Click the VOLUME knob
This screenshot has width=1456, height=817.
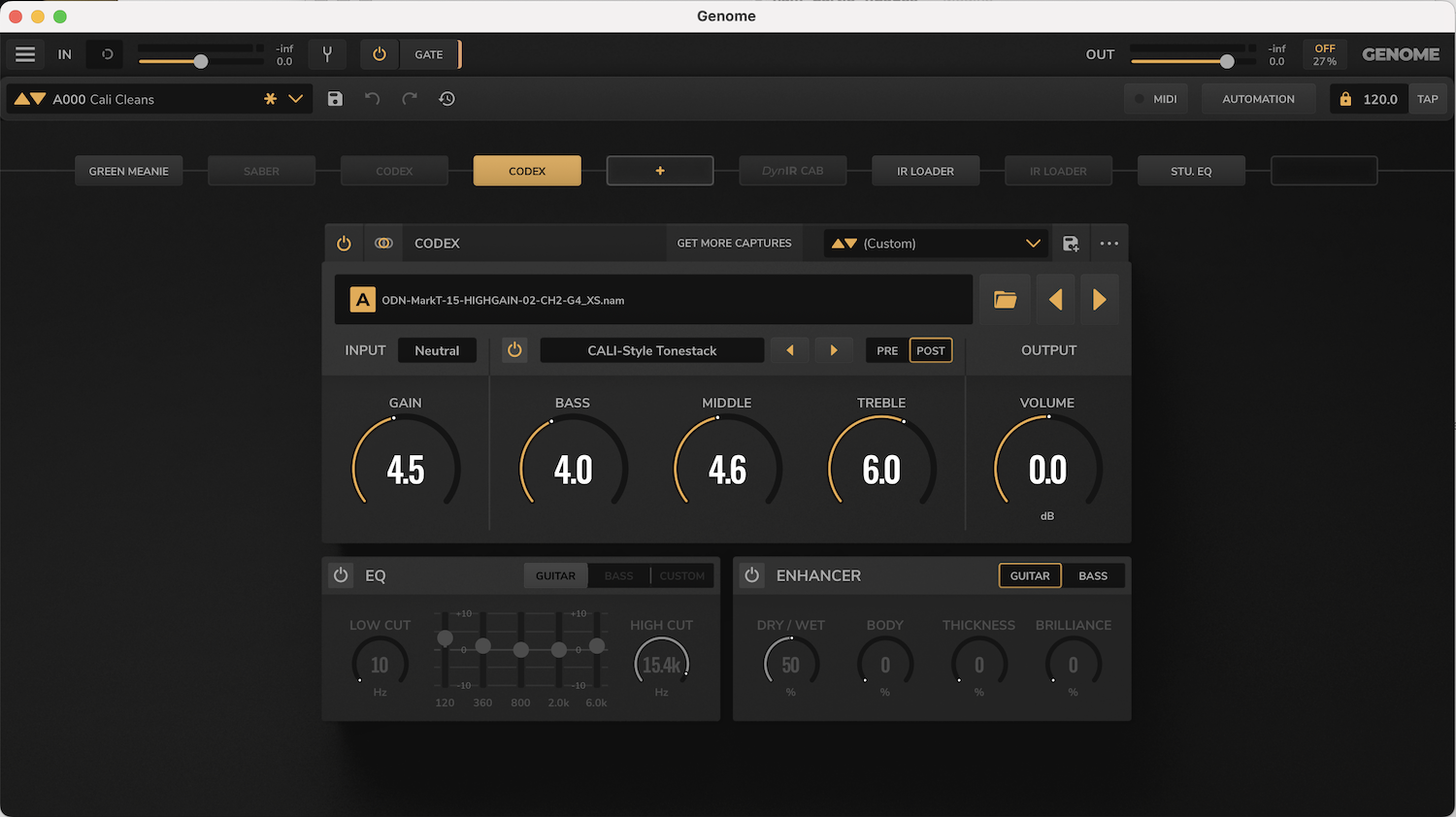(1047, 469)
